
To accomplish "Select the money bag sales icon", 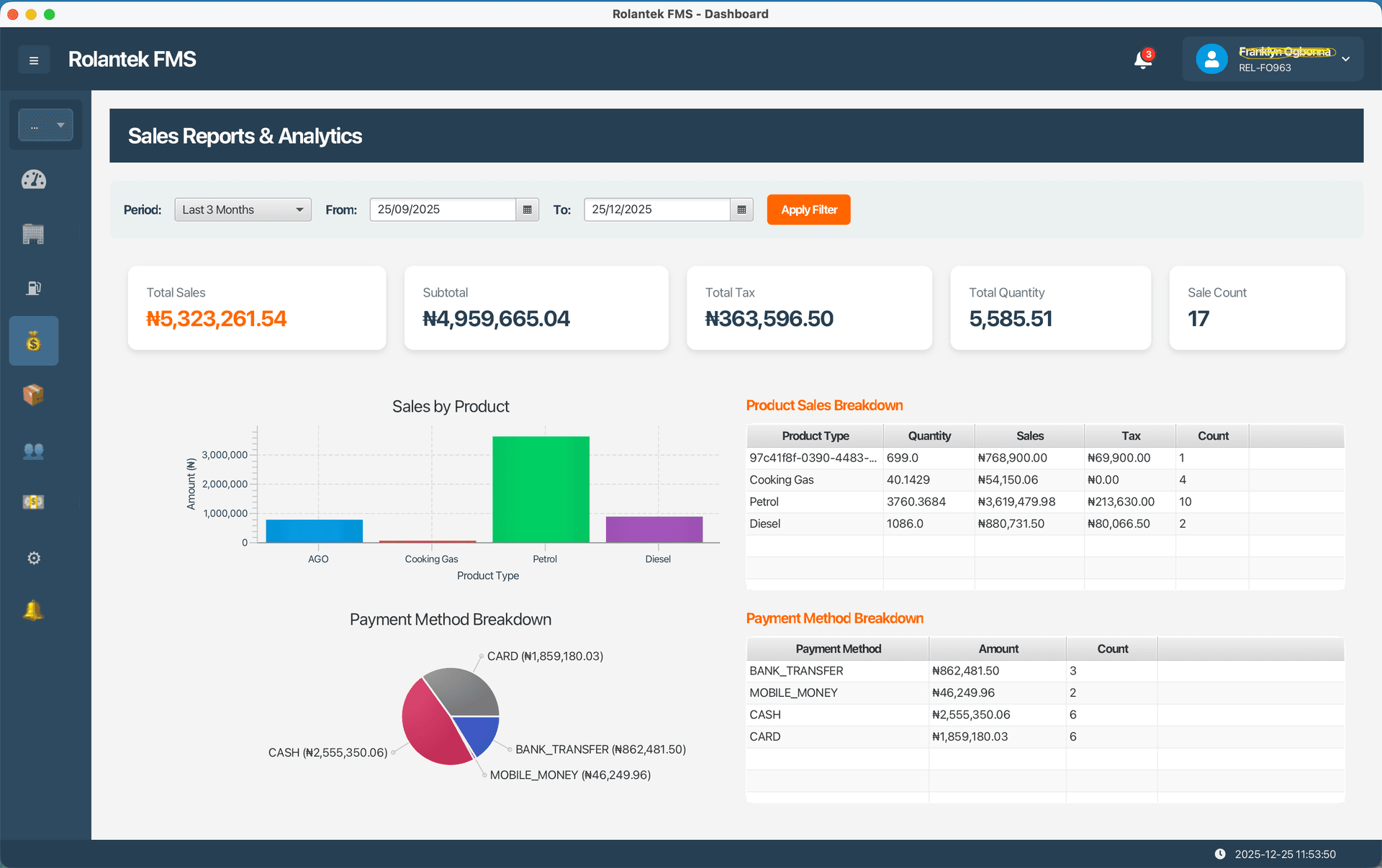I will (x=33, y=340).
